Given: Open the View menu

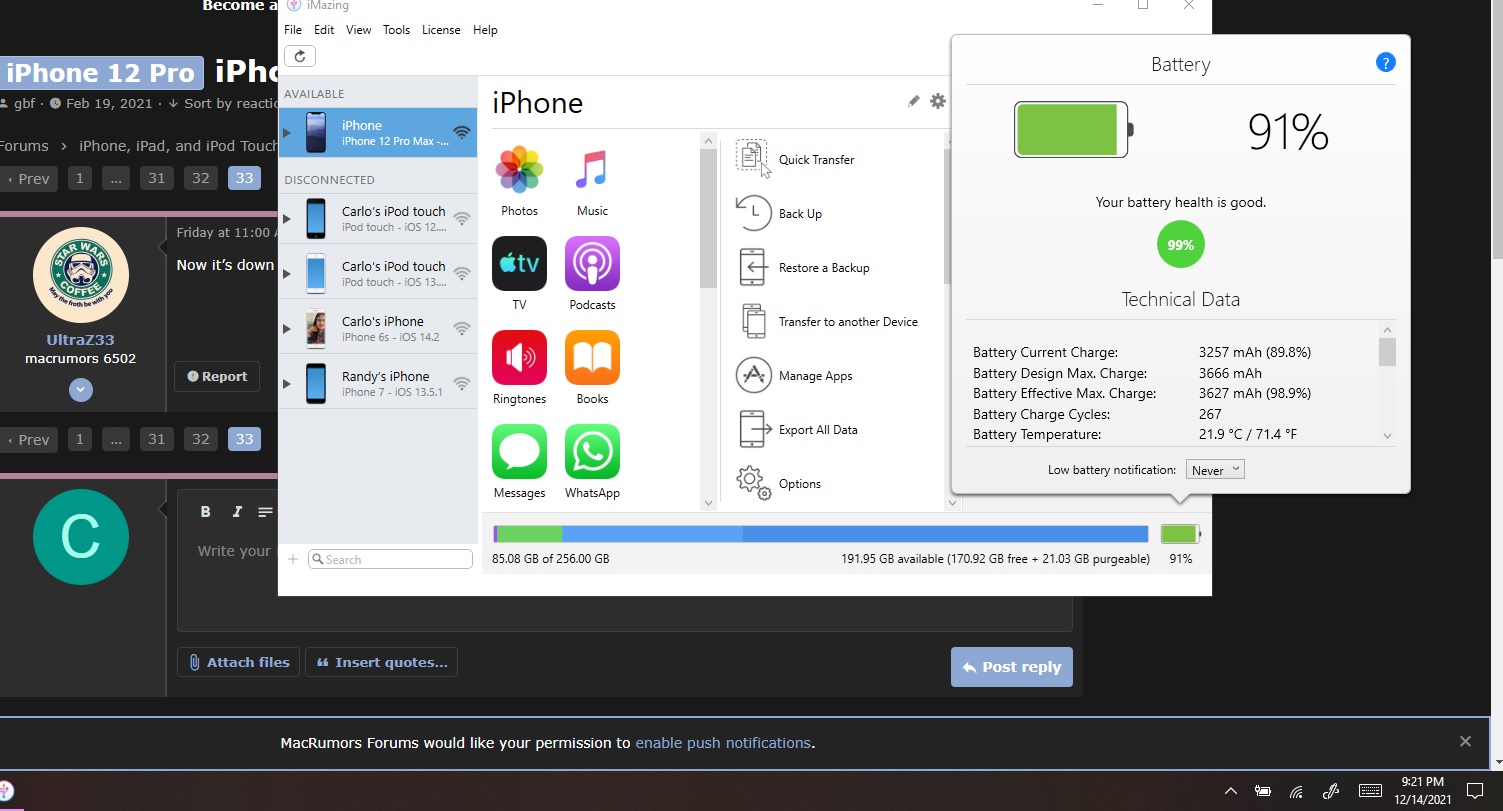Looking at the screenshot, I should tap(359, 30).
